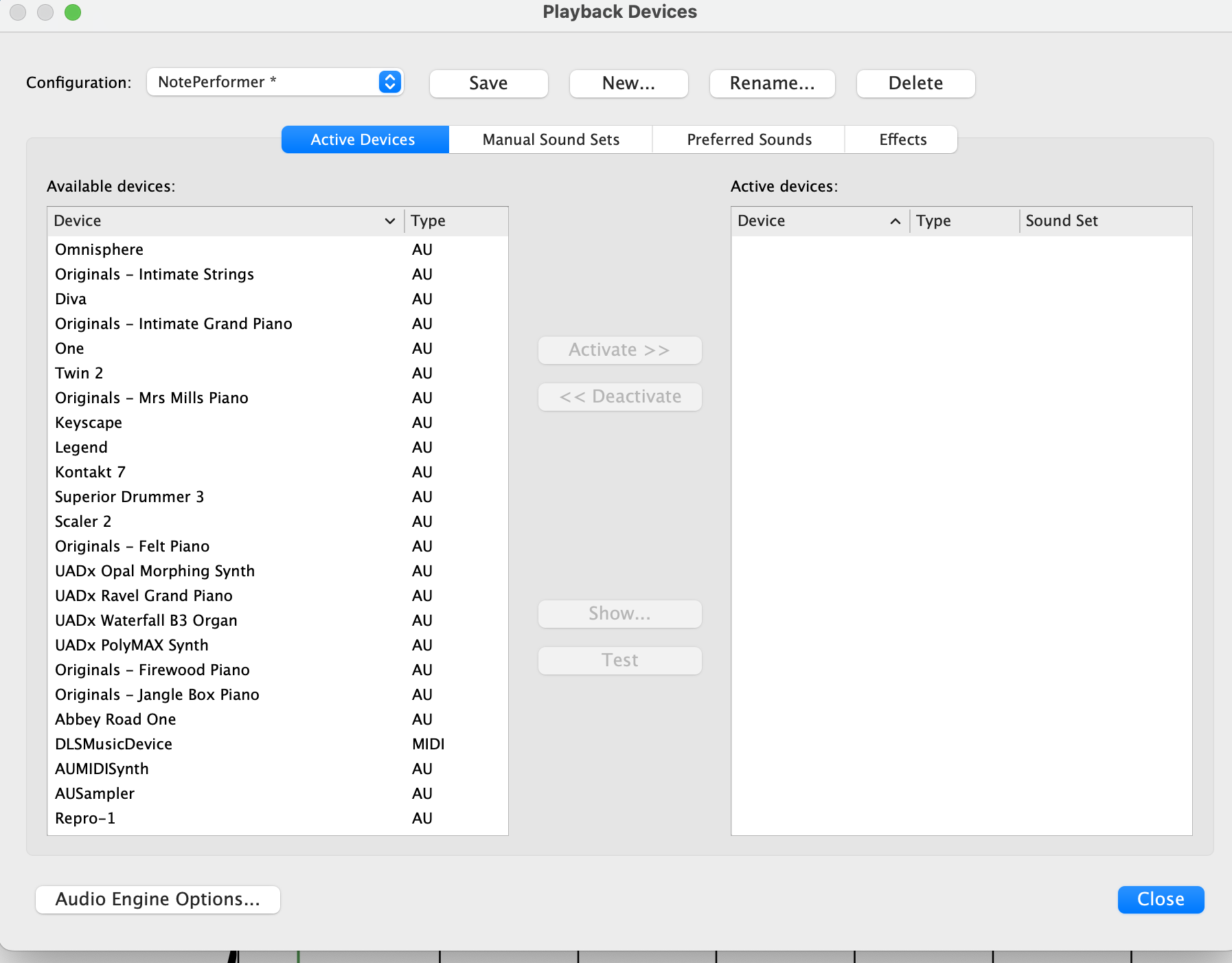1232x963 pixels.
Task: Select AUMIDISynth in available devices
Action: click(x=277, y=769)
